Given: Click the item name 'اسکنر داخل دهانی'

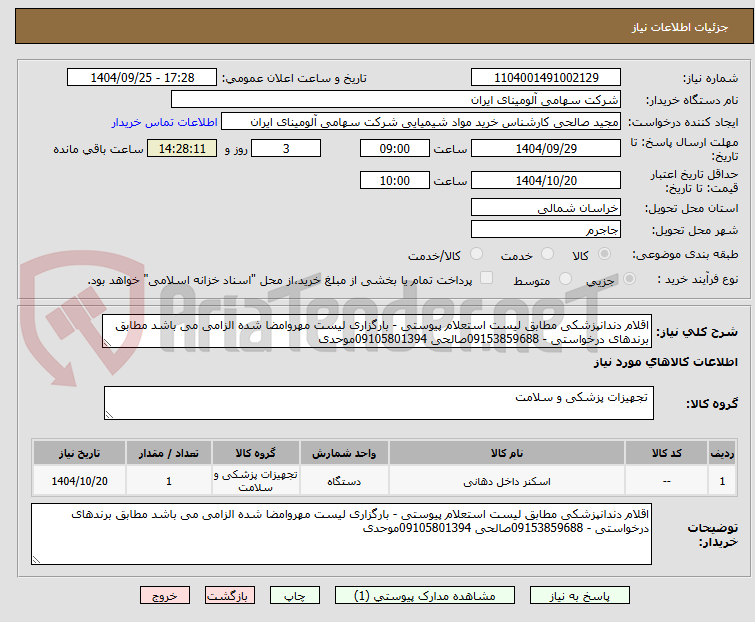Looking at the screenshot, I should pos(507,481).
